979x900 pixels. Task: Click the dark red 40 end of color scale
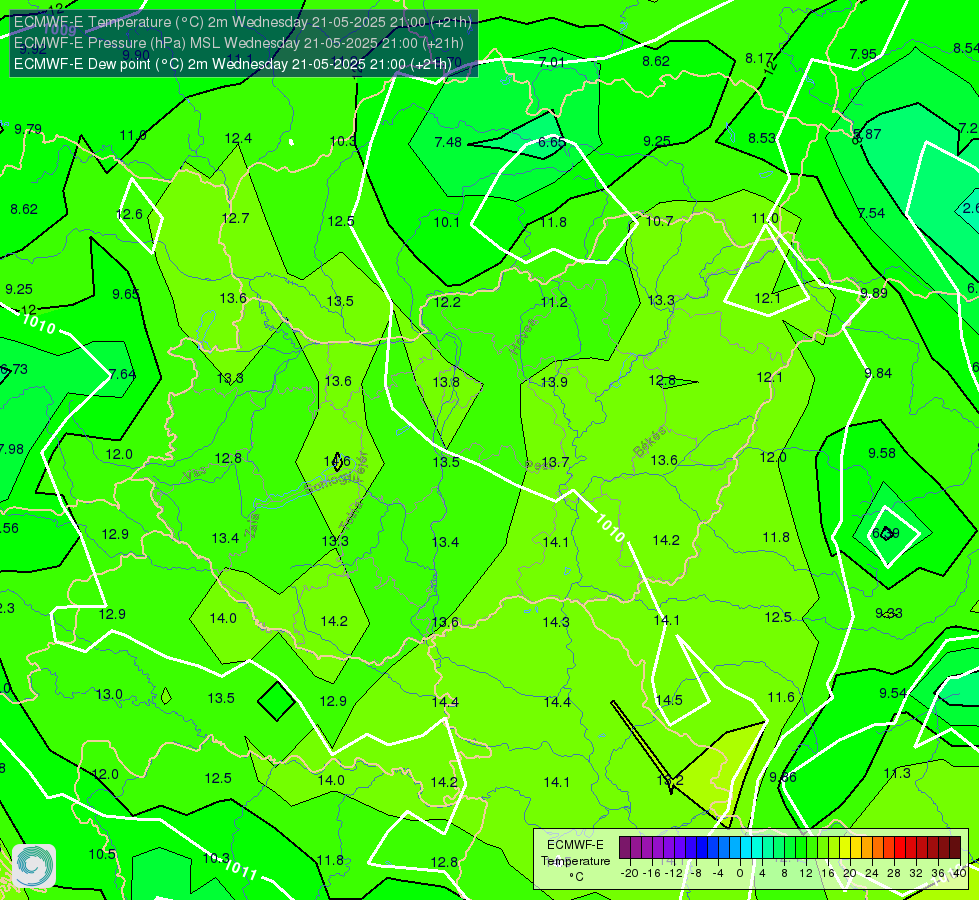click(955, 848)
